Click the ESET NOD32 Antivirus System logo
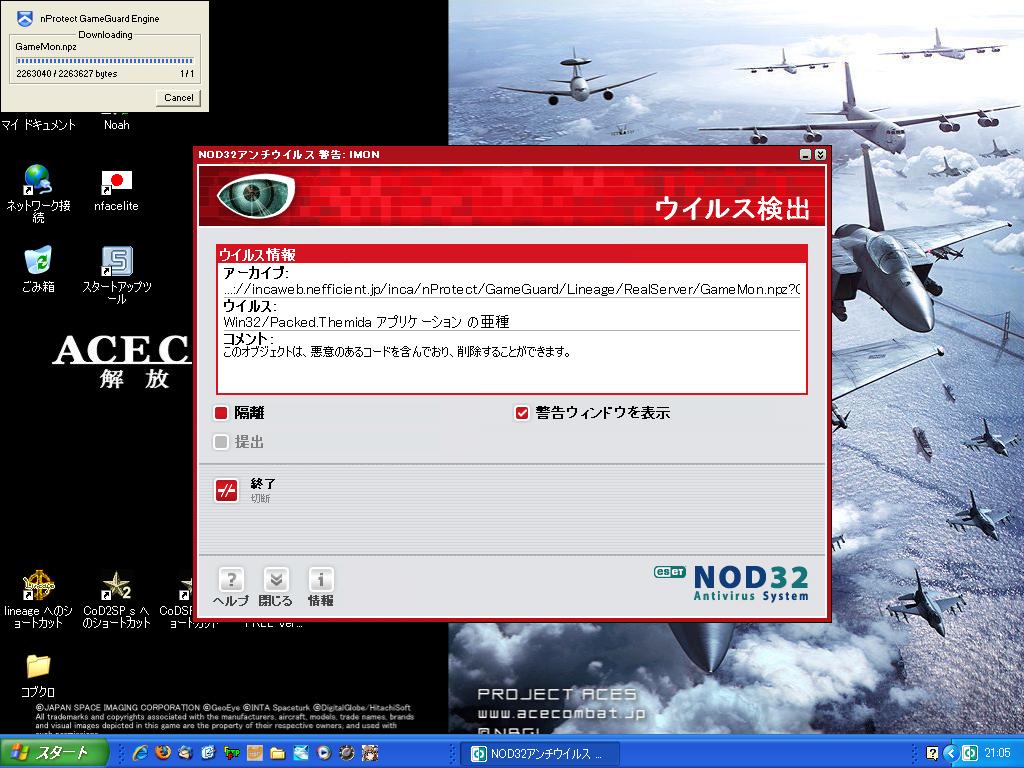1024x768 pixels. point(731,582)
